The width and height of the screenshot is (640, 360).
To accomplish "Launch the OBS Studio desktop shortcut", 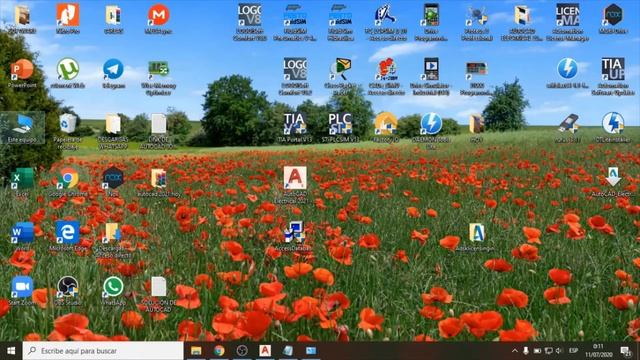I will (x=68, y=287).
